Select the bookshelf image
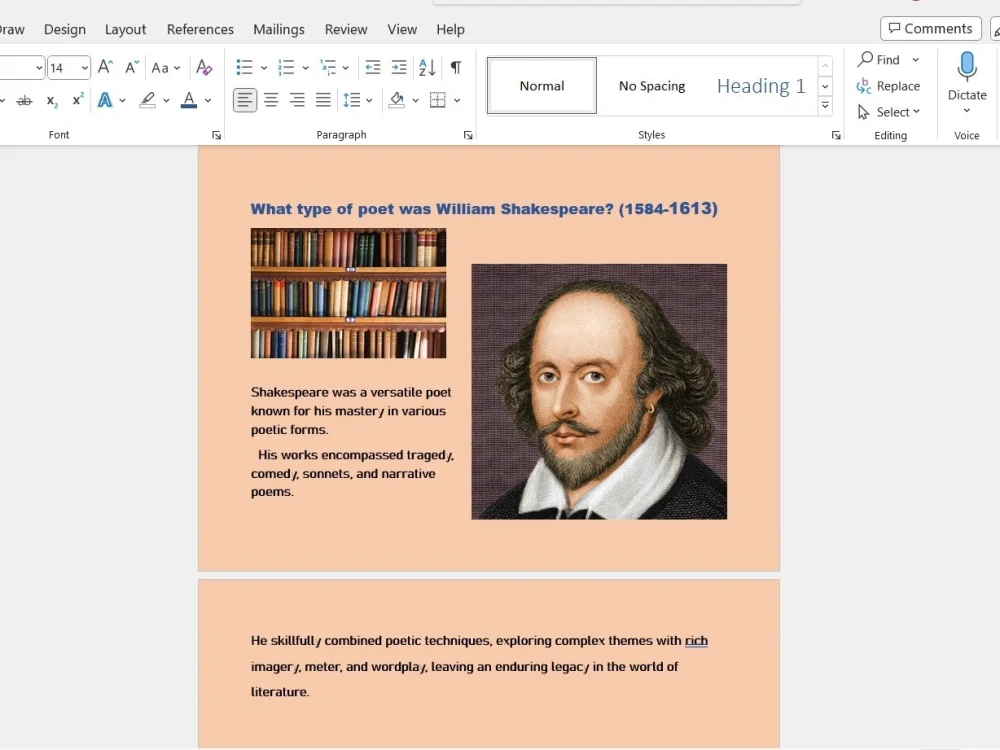The image size is (1000, 750). click(348, 293)
